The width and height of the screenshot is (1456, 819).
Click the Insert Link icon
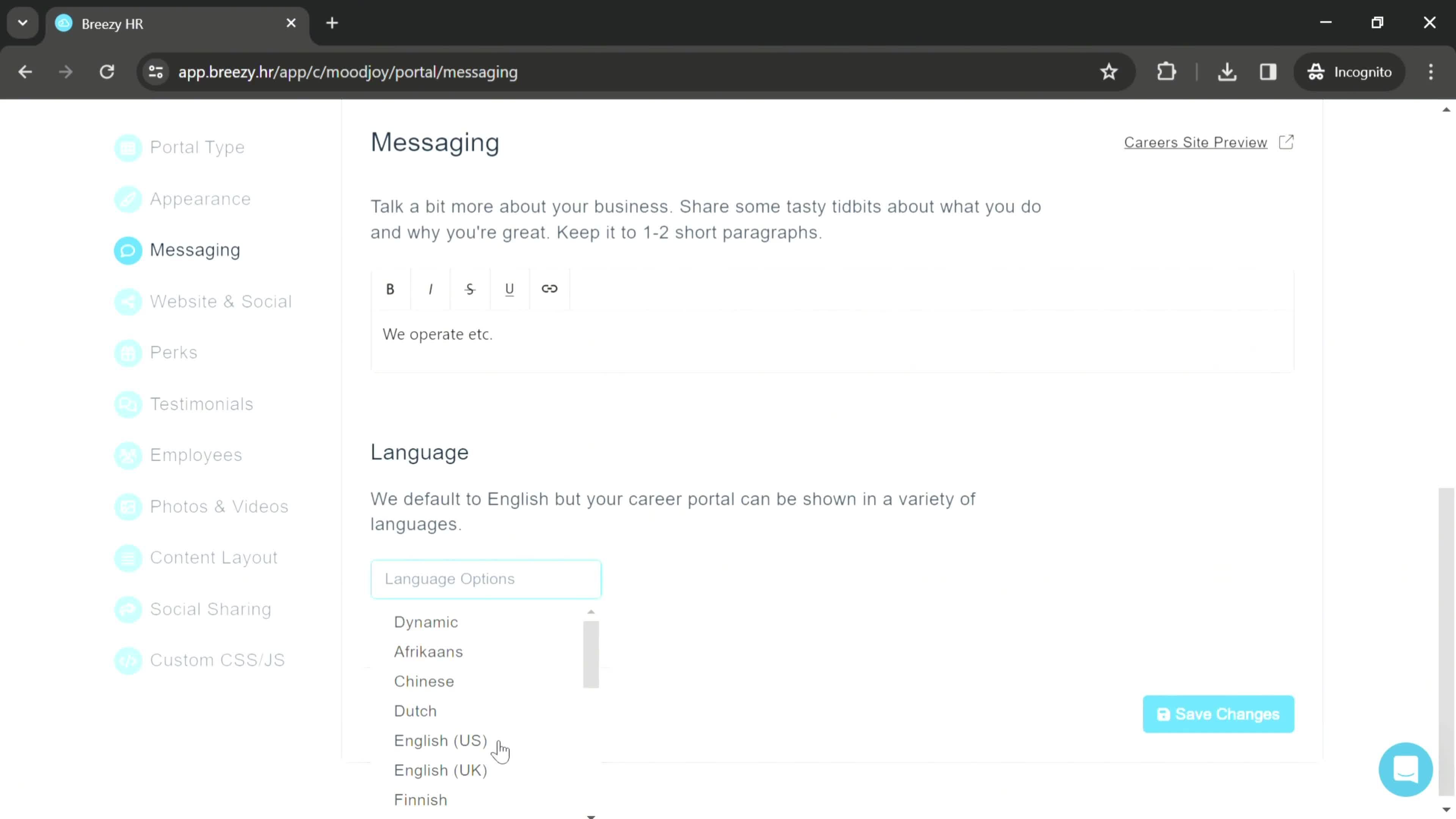(x=551, y=289)
